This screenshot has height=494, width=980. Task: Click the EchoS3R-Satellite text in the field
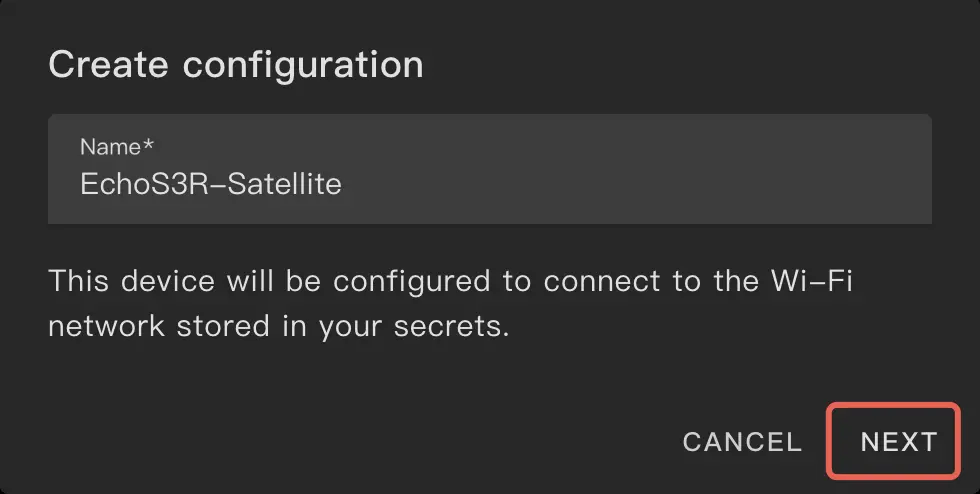210,185
